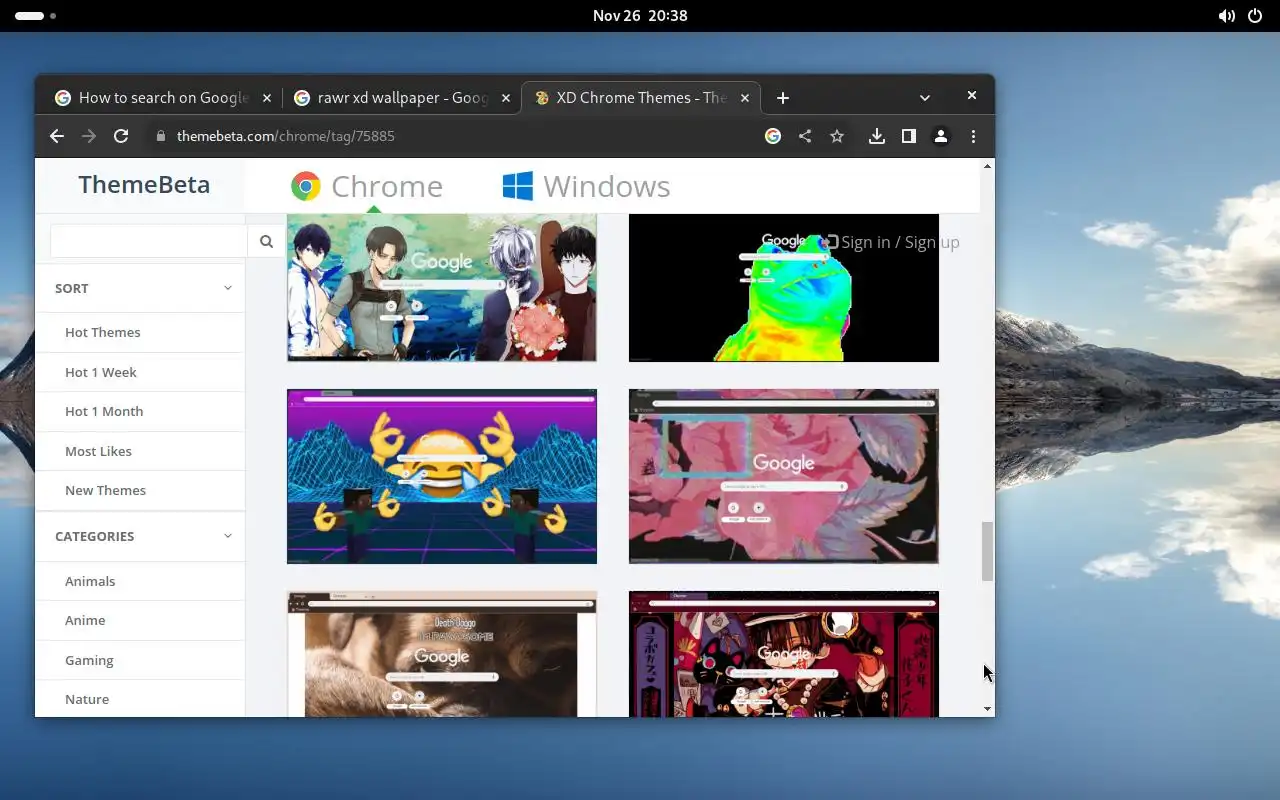Select the 'XD Chrome Themes' tab
Viewport: 1280px width, 800px height.
(640, 98)
